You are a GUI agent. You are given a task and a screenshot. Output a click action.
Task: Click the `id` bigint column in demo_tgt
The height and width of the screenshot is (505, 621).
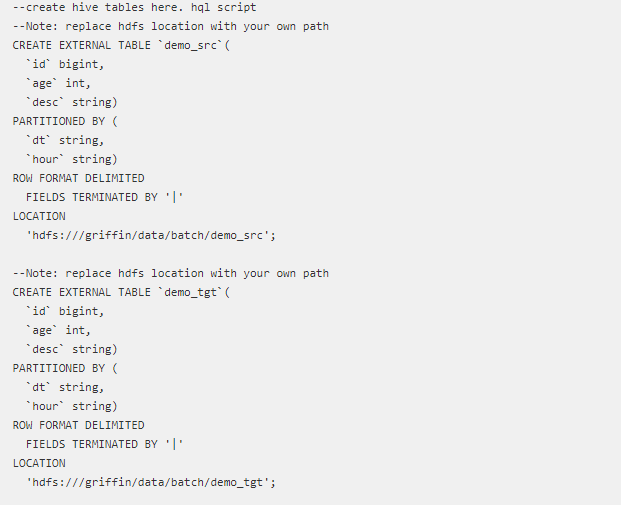coord(64,311)
